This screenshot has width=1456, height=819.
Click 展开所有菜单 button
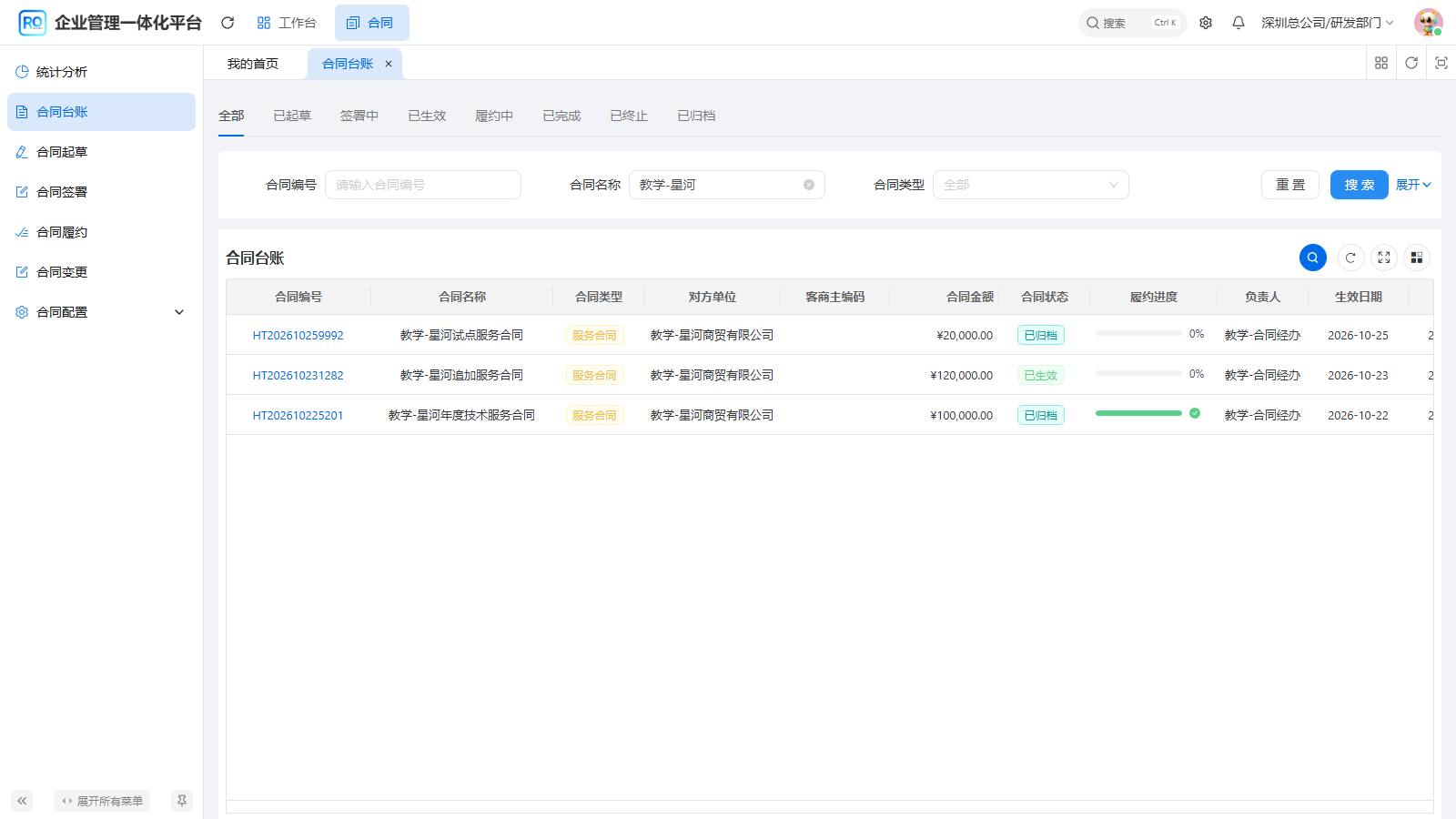click(102, 801)
